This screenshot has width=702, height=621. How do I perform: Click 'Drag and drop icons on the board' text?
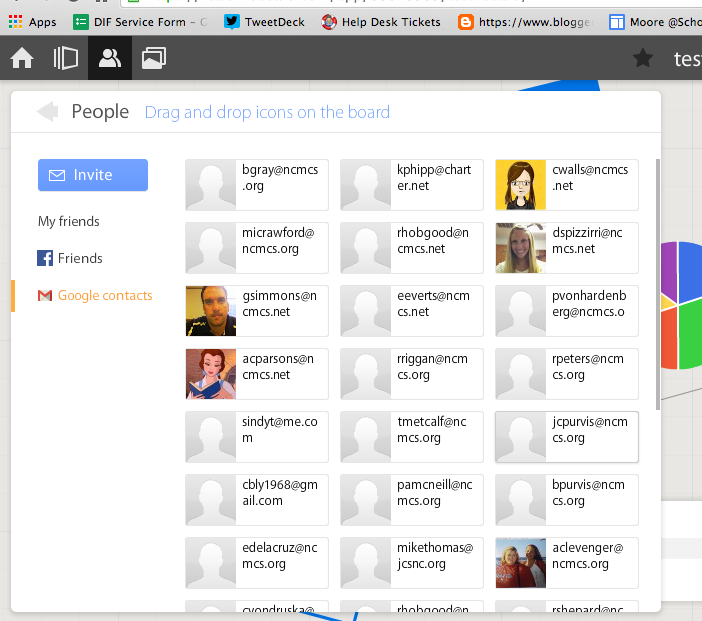[267, 112]
